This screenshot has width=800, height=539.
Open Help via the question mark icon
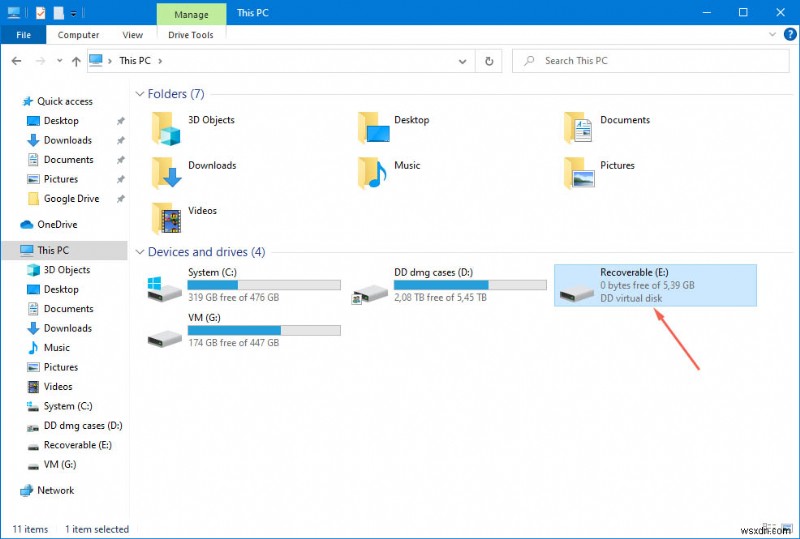(x=790, y=35)
